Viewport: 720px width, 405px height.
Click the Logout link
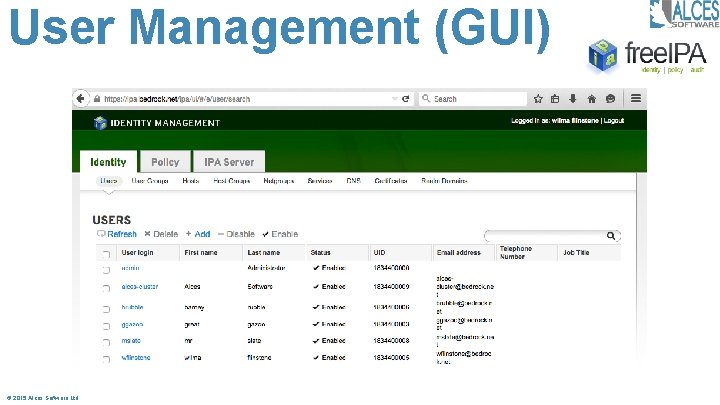tap(614, 120)
